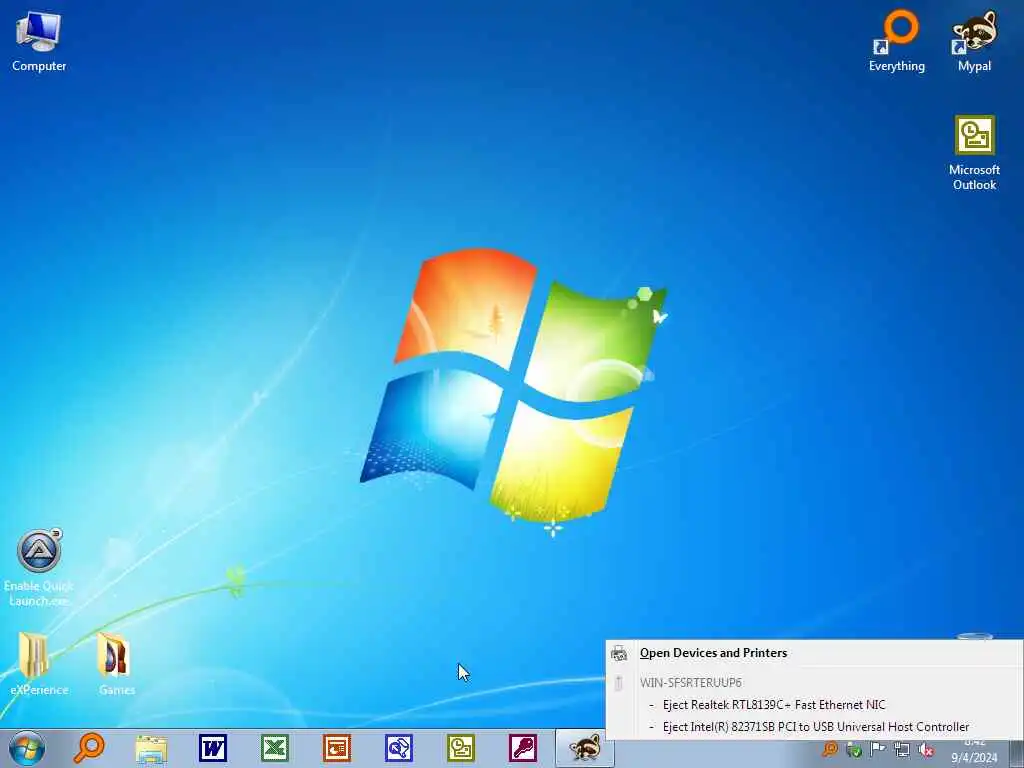This screenshot has width=1024, height=768.
Task: Click Eject Intel(R) 82371SB PCI to USB controller
Action: point(816,727)
